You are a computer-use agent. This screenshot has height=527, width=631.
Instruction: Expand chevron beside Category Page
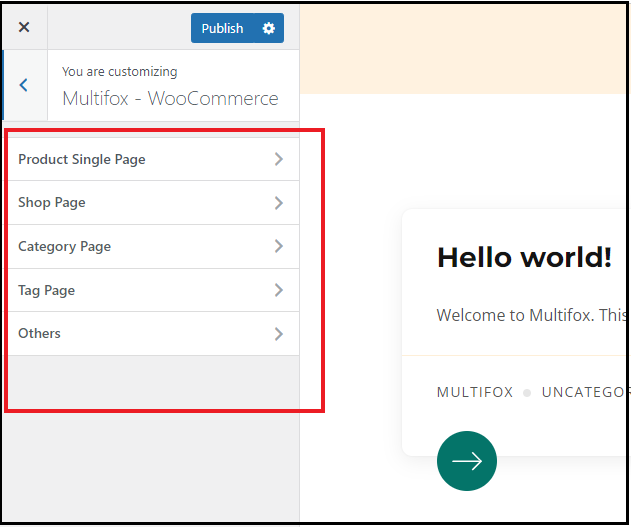coord(278,246)
